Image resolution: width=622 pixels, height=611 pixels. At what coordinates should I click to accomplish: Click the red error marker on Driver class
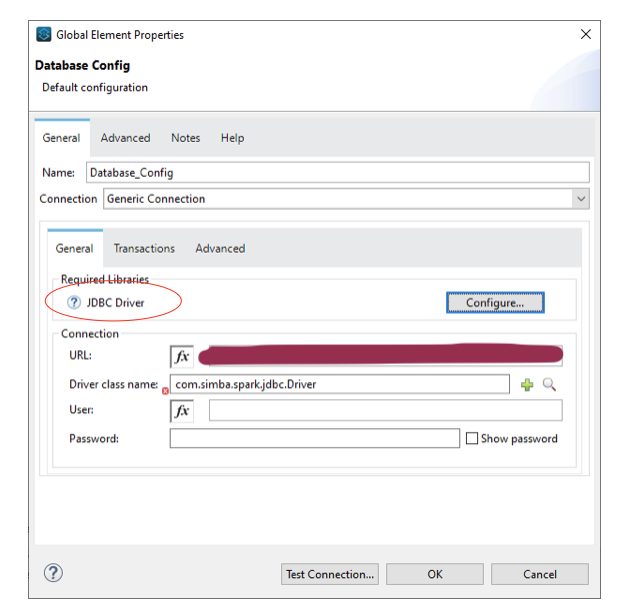click(166, 391)
